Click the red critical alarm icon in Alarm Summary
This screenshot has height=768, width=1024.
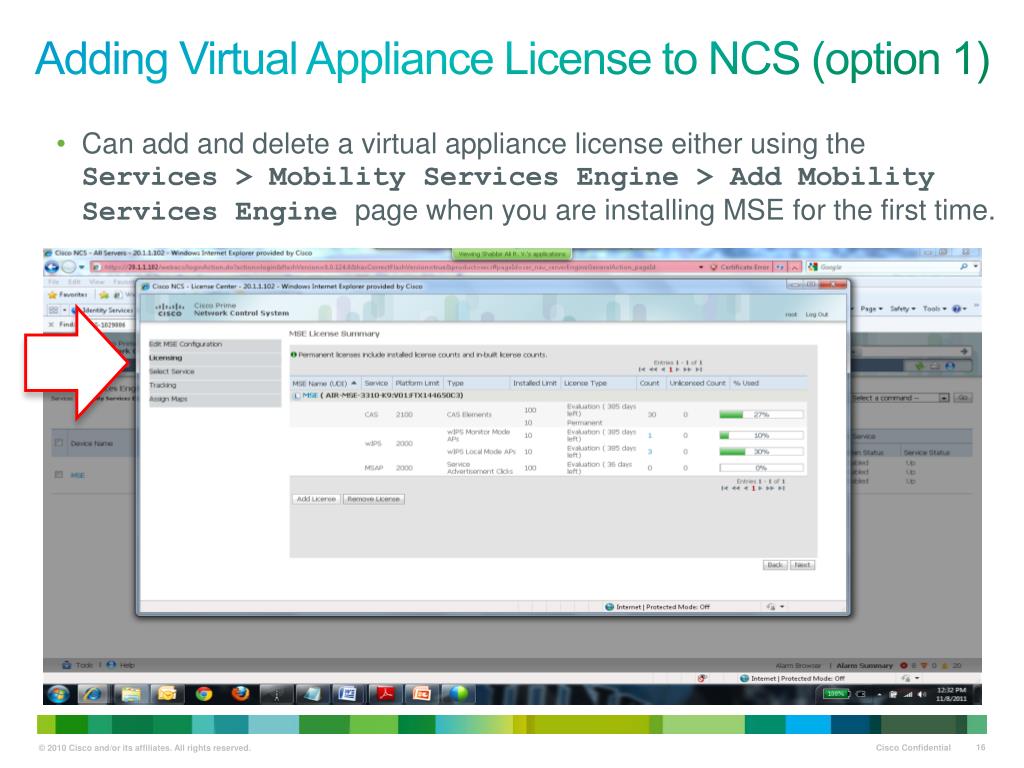(x=905, y=663)
